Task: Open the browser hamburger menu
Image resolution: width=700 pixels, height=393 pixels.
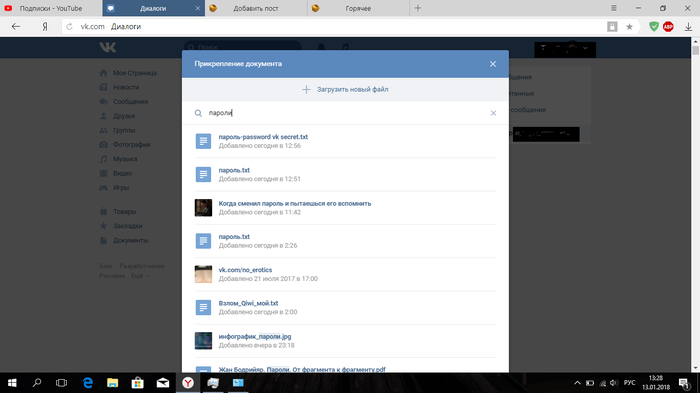Action: click(x=614, y=8)
